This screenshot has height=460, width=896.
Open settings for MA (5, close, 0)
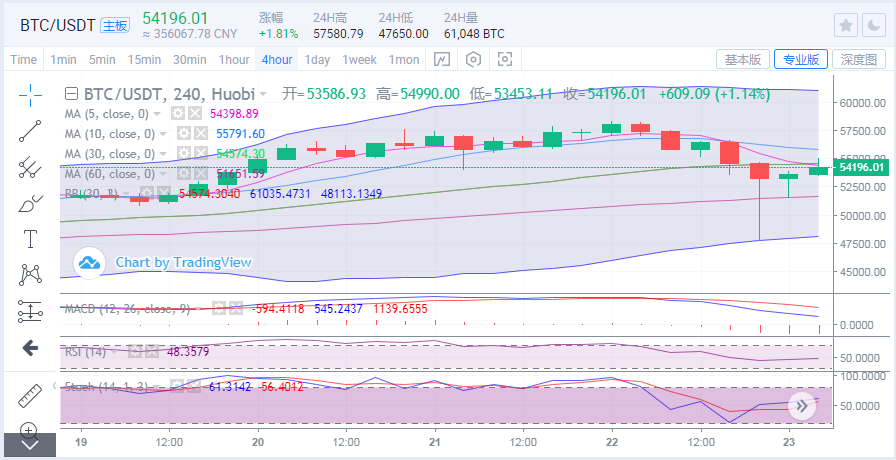(x=178, y=113)
